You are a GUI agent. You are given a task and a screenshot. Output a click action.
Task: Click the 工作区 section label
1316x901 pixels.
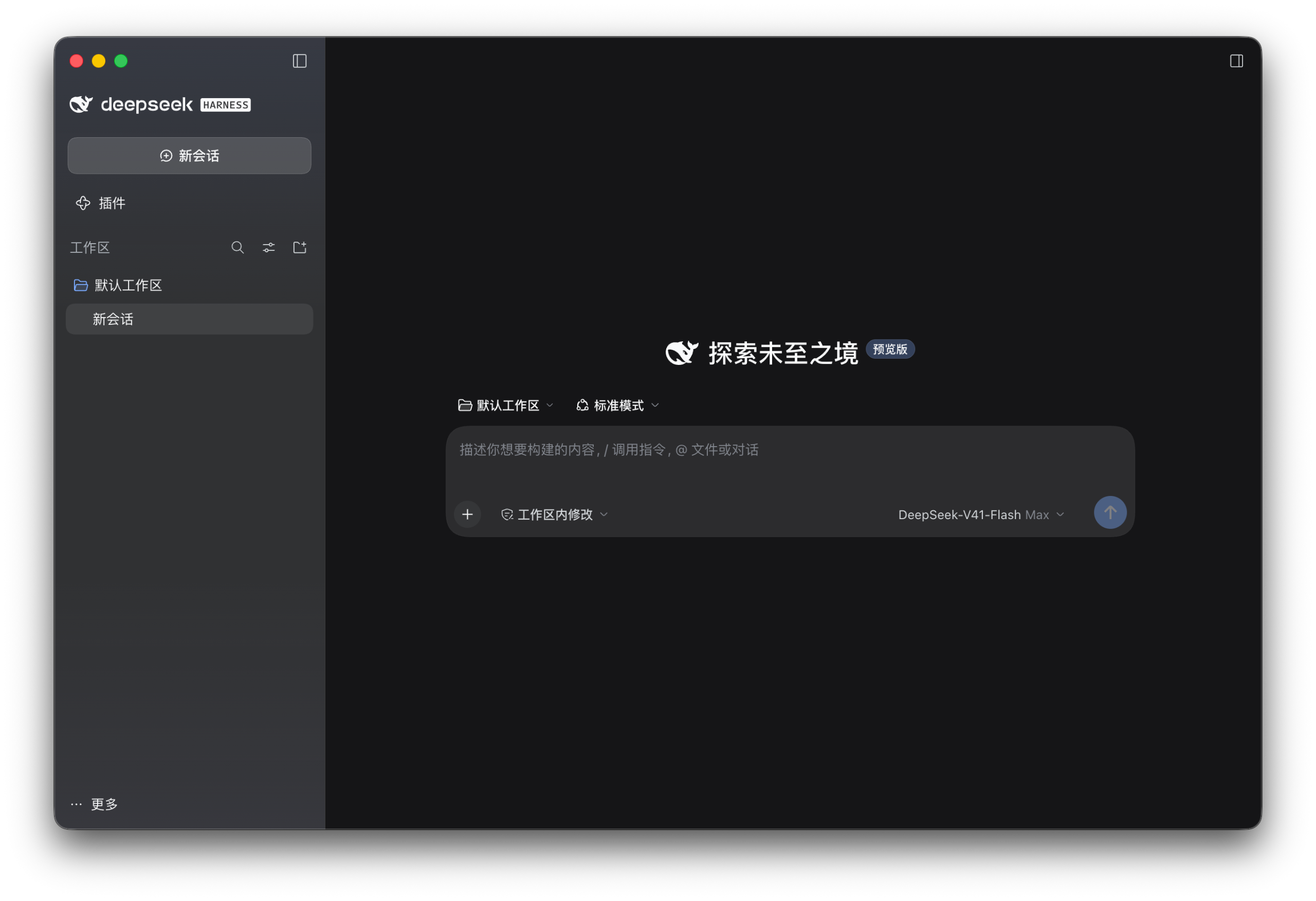(x=90, y=247)
